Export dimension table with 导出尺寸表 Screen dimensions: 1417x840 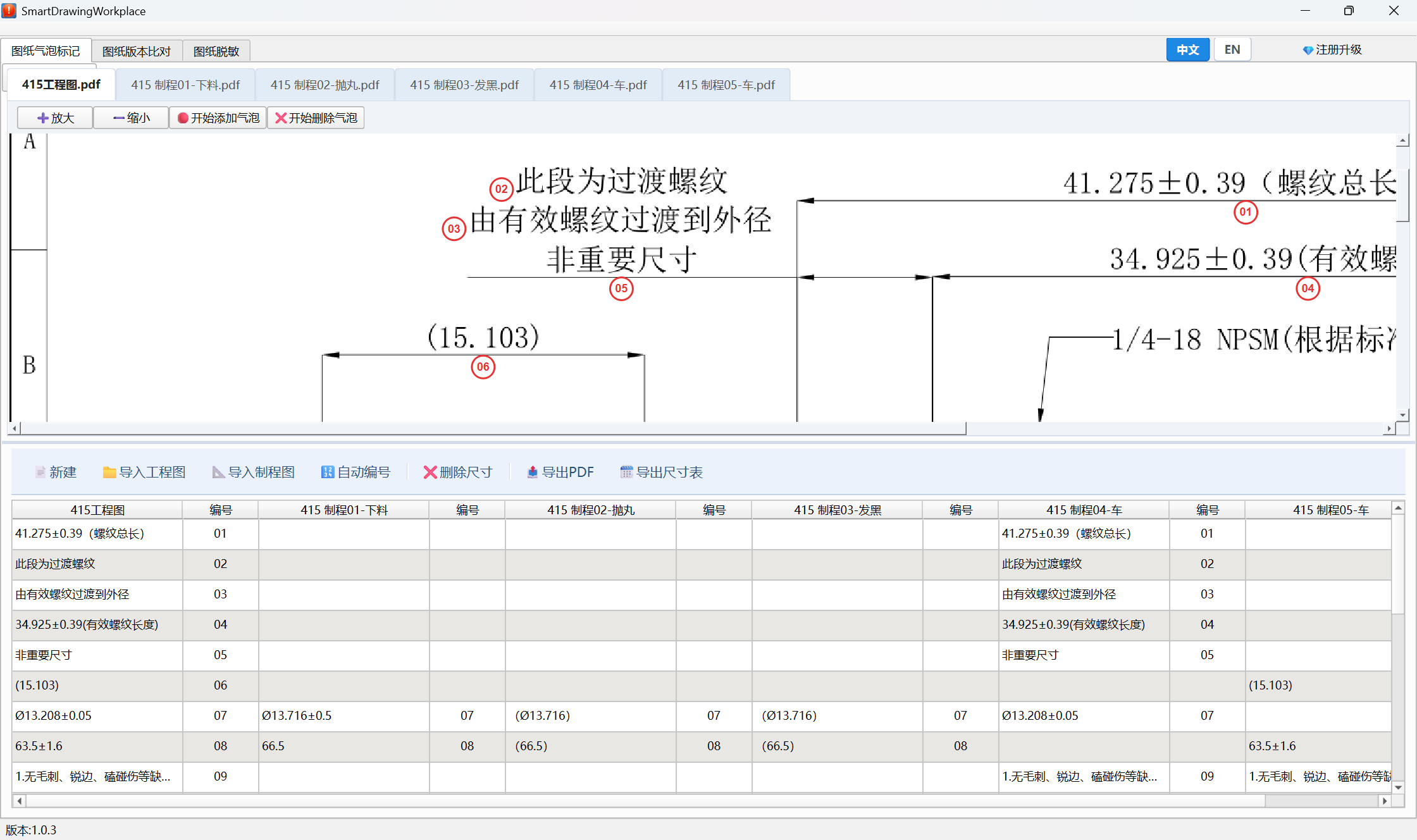(x=662, y=472)
